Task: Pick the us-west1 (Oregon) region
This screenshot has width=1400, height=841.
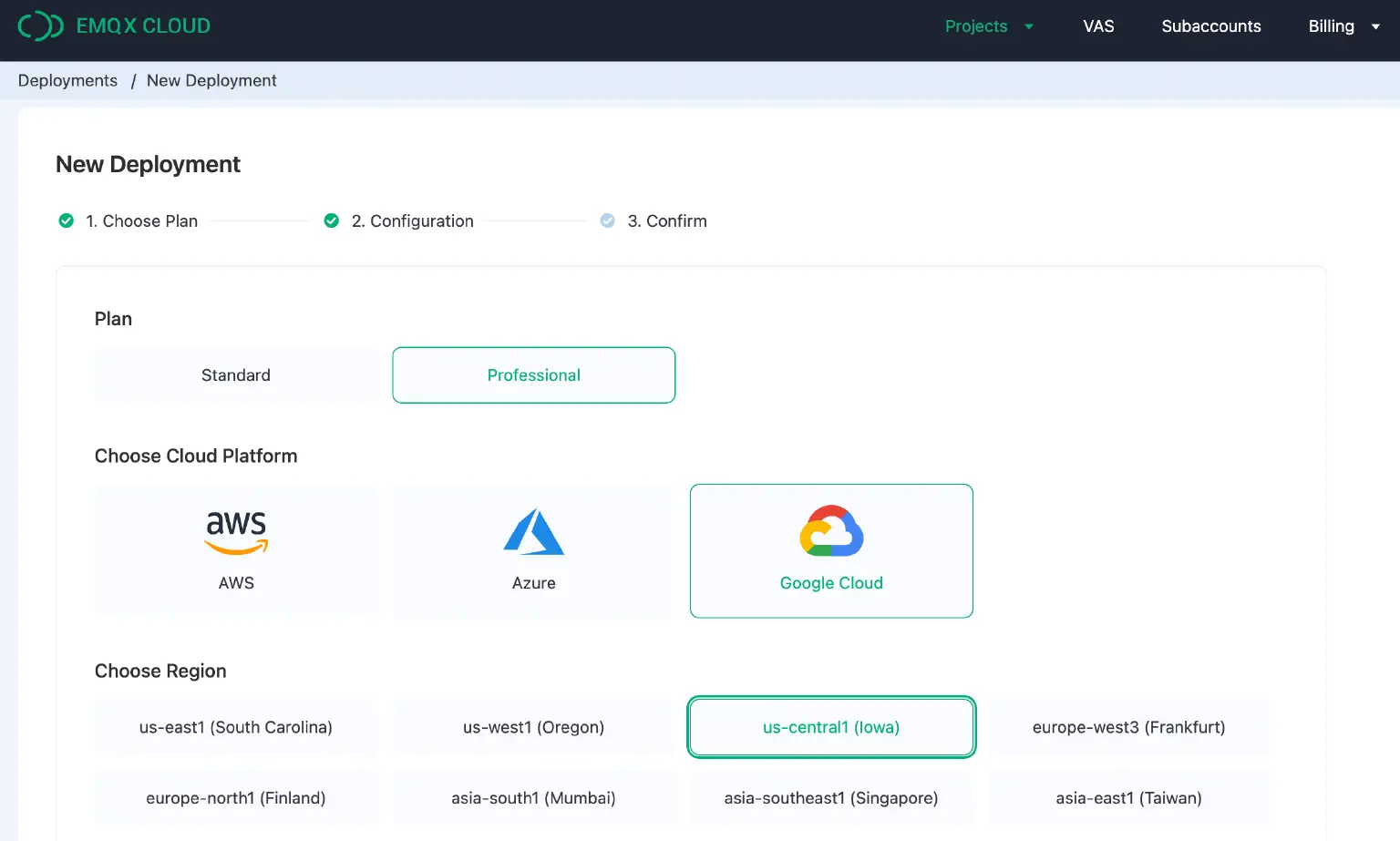Action: click(x=533, y=727)
